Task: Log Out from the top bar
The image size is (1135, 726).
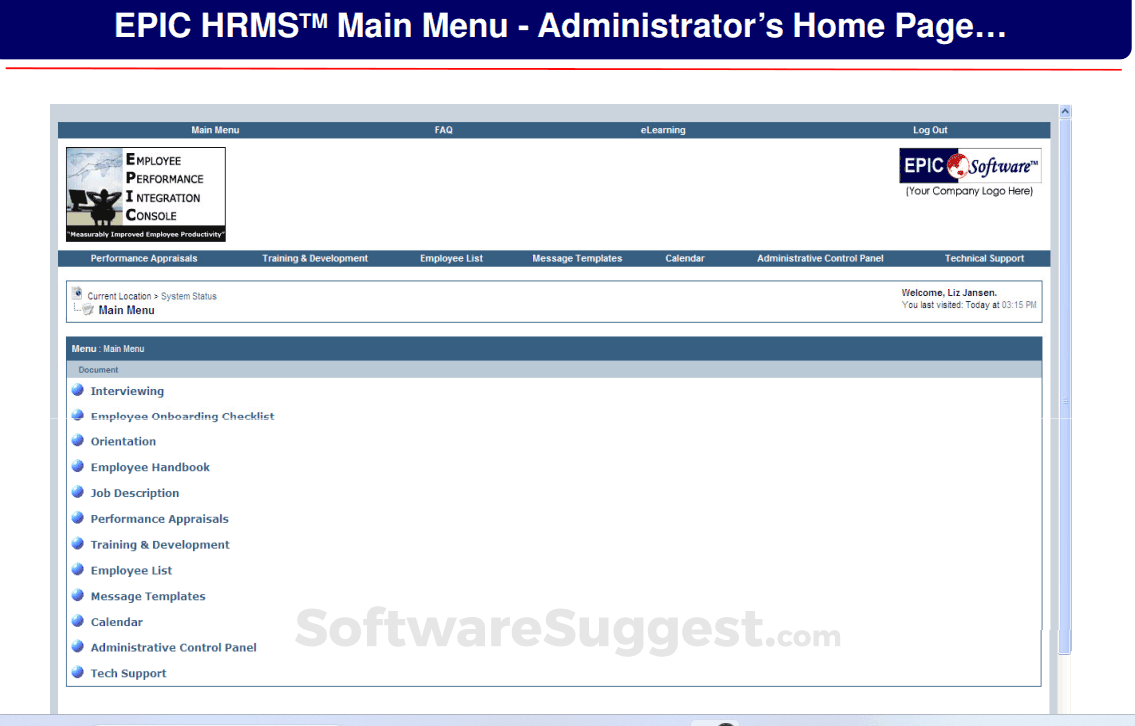Action: click(x=930, y=130)
